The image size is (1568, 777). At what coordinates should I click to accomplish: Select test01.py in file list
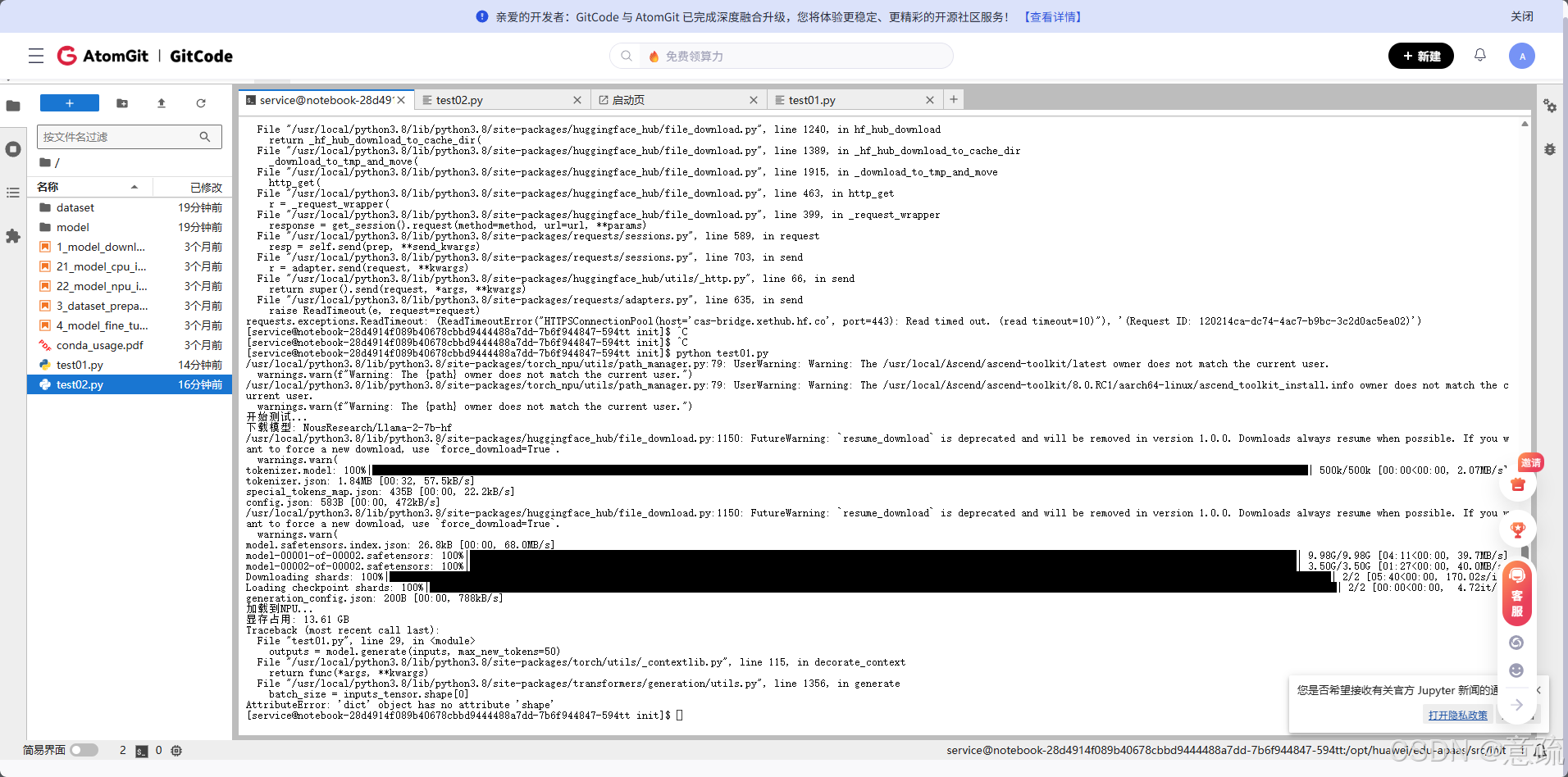point(130,365)
